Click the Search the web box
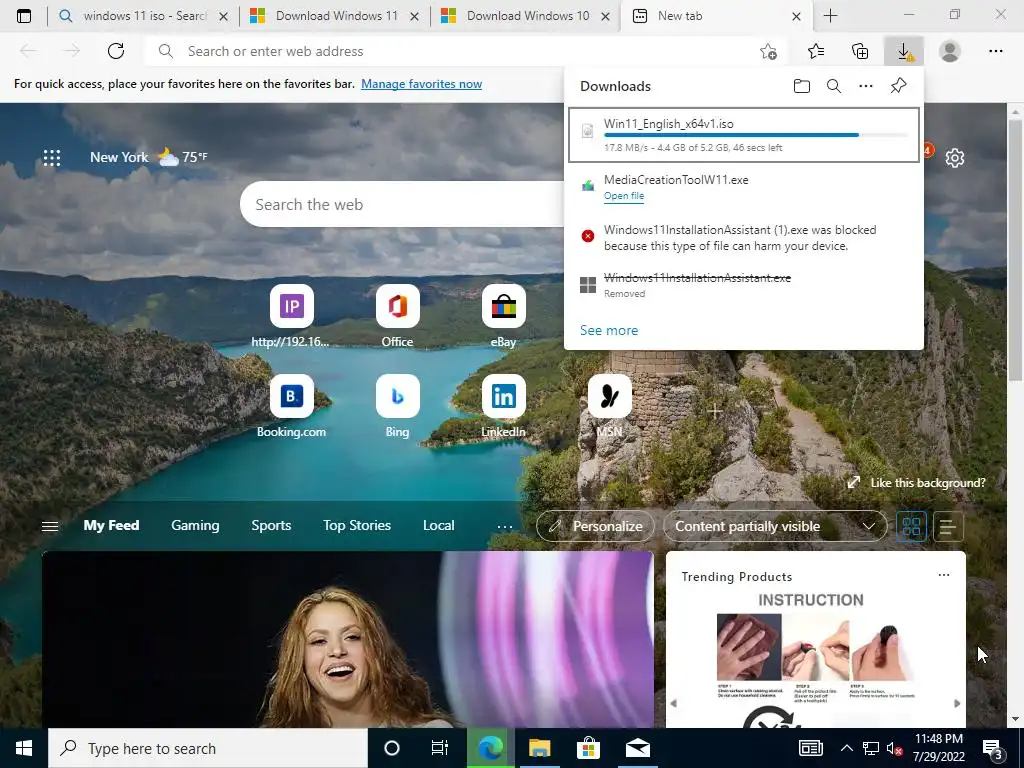 (402, 204)
